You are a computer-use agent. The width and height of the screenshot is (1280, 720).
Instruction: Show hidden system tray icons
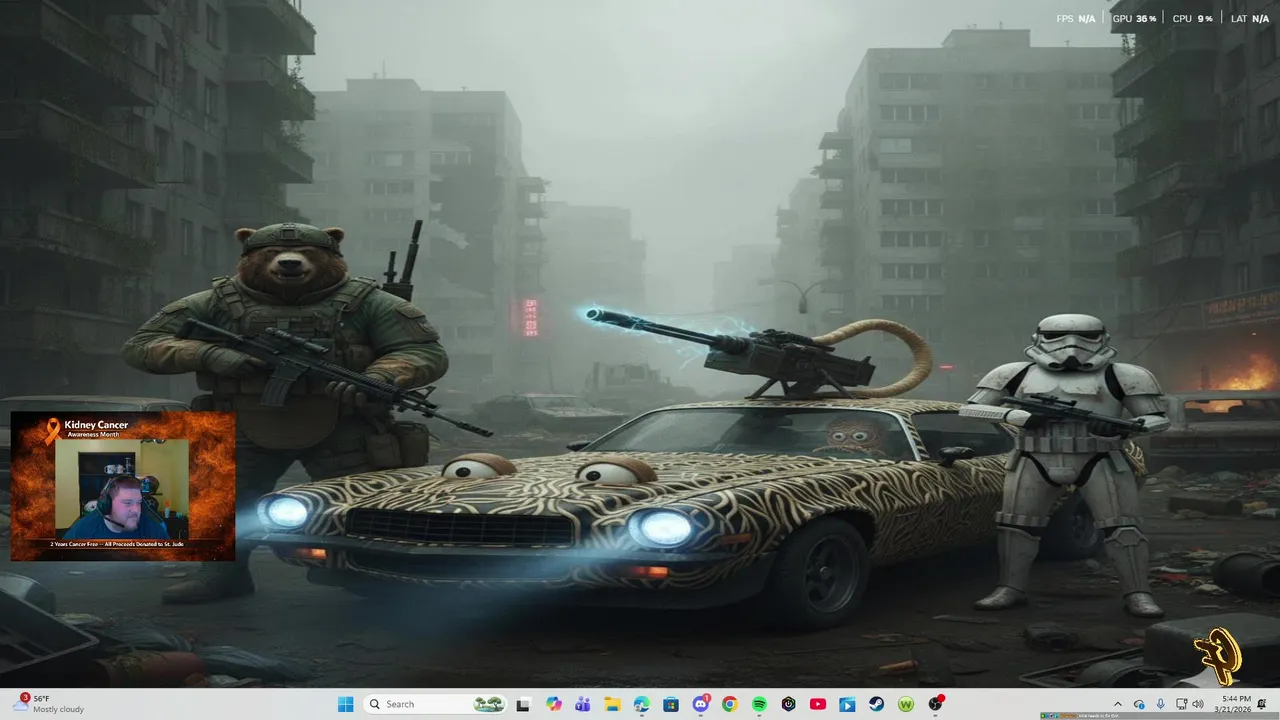[x=1118, y=704]
